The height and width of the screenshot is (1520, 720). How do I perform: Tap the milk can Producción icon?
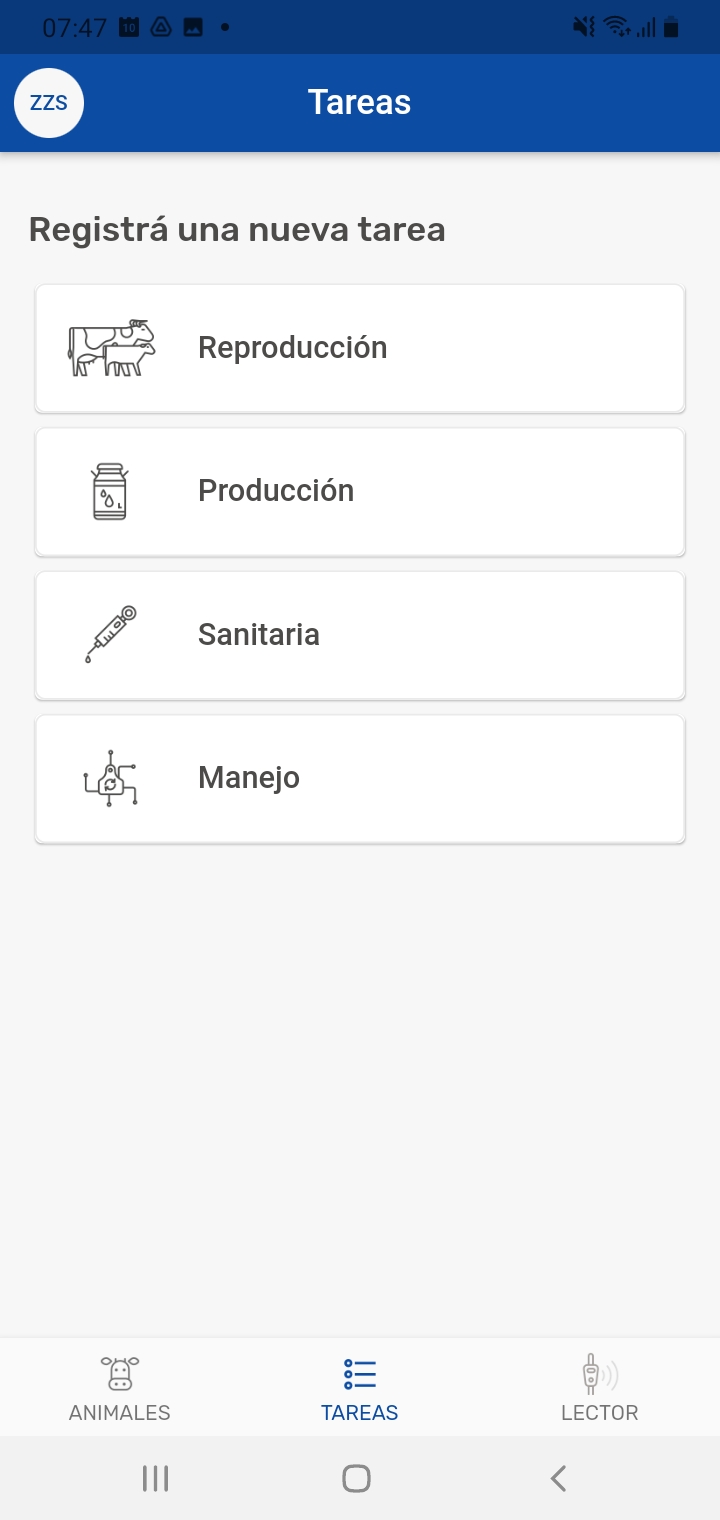110,491
